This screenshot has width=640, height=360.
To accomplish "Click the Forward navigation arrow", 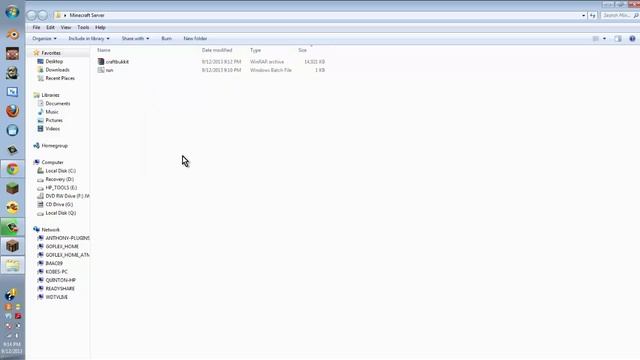I will coord(43,16).
